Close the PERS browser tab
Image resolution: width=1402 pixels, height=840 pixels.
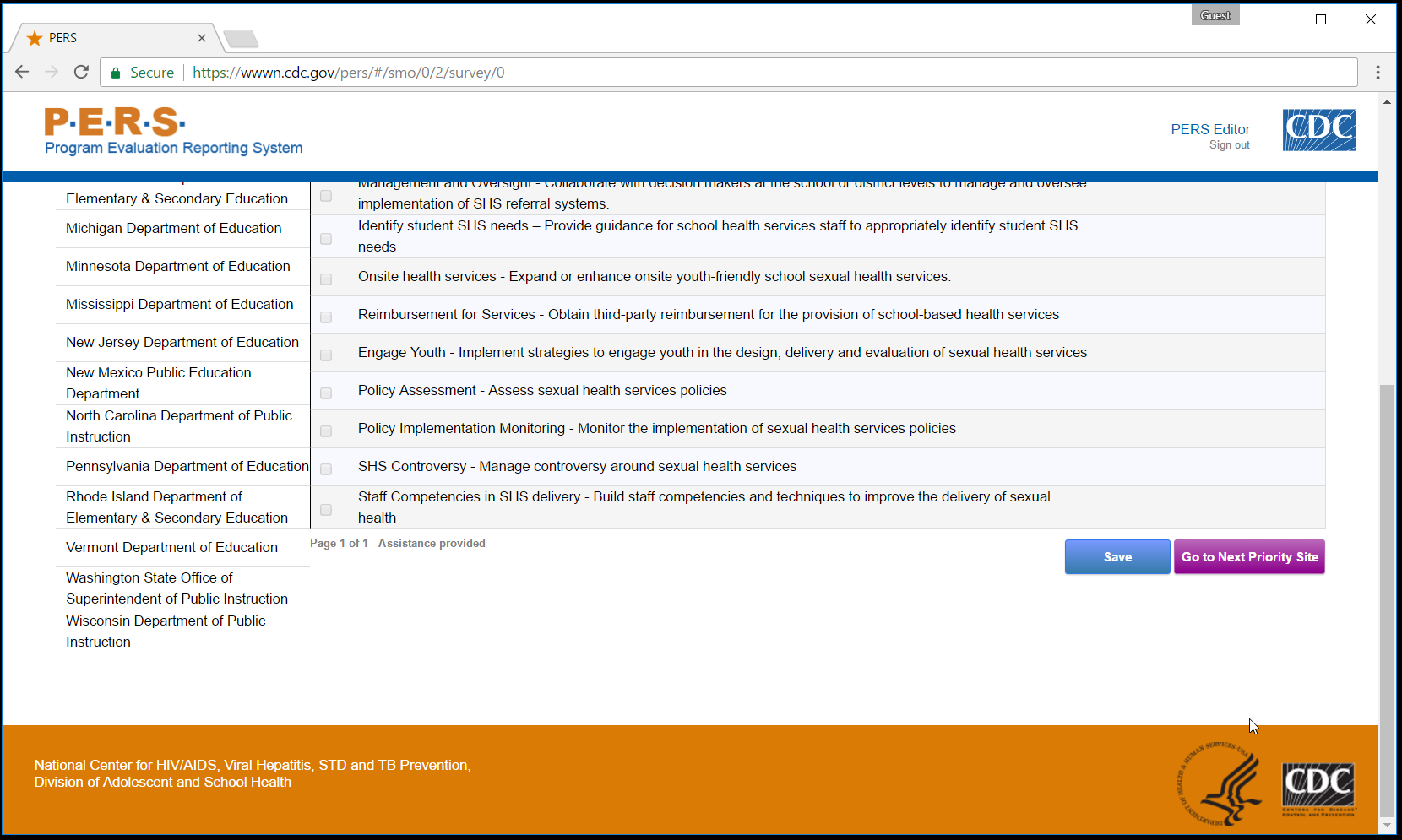pos(202,38)
